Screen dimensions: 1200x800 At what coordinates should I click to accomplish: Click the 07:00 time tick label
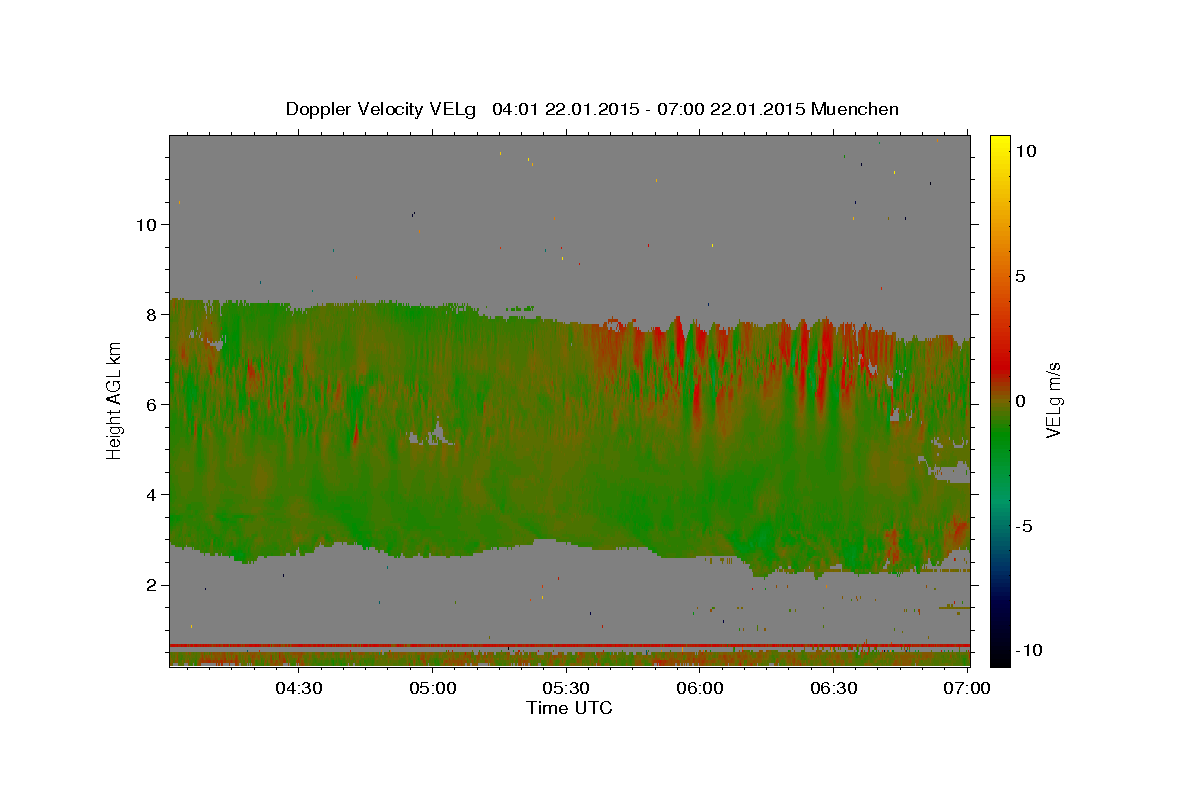(967, 688)
